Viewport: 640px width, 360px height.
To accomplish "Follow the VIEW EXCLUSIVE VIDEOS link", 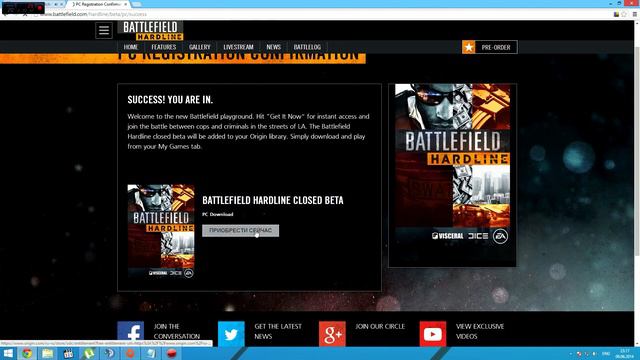I will 480,331.
